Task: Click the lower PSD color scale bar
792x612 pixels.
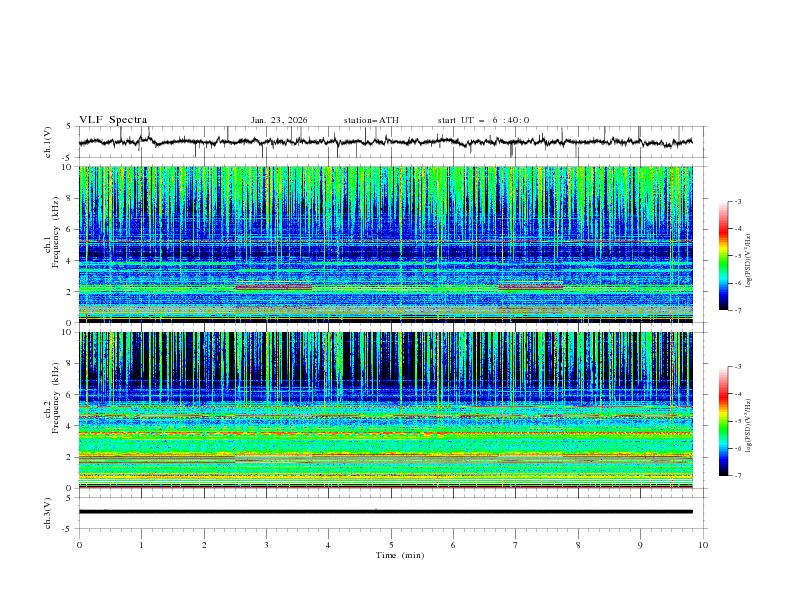Action: coord(723,421)
